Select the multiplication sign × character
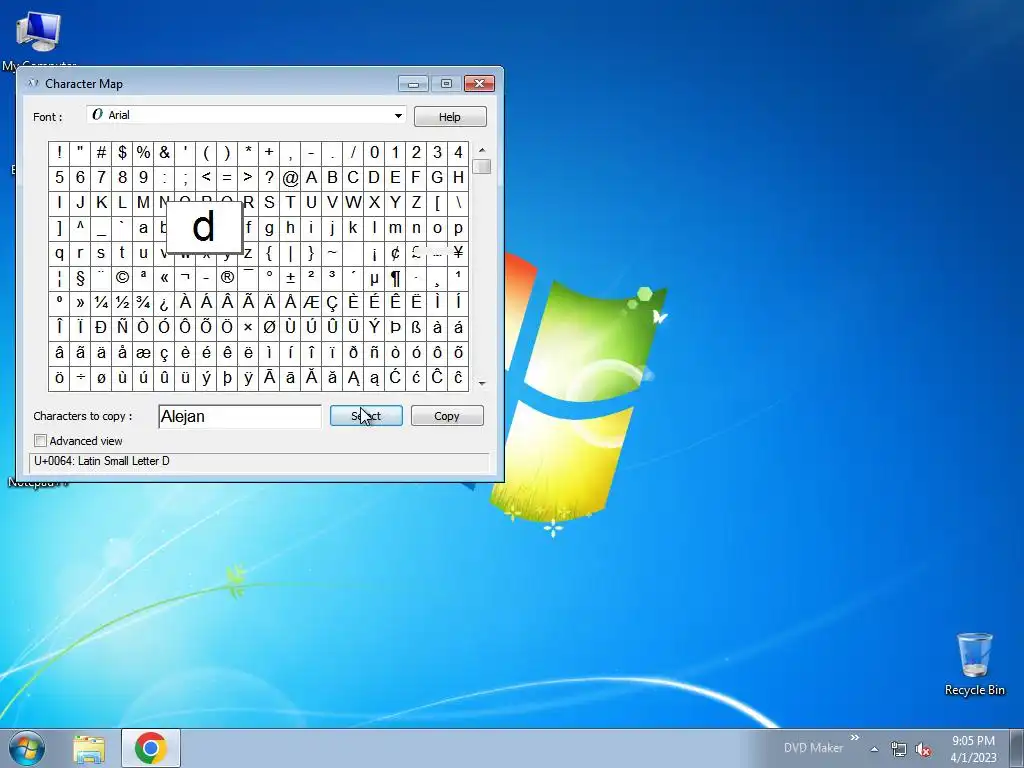 point(248,327)
